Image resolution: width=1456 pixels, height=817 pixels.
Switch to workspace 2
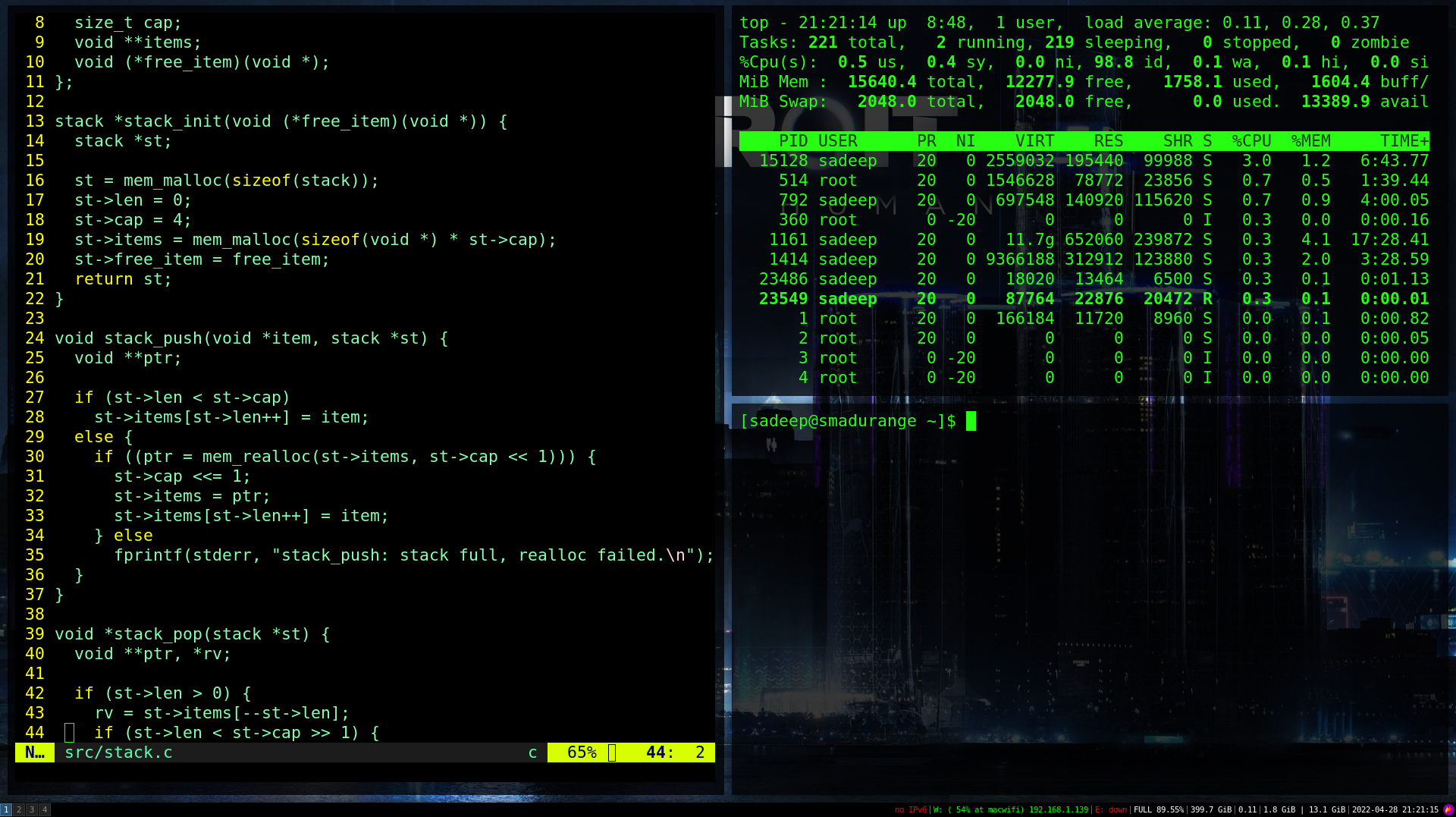[19, 809]
